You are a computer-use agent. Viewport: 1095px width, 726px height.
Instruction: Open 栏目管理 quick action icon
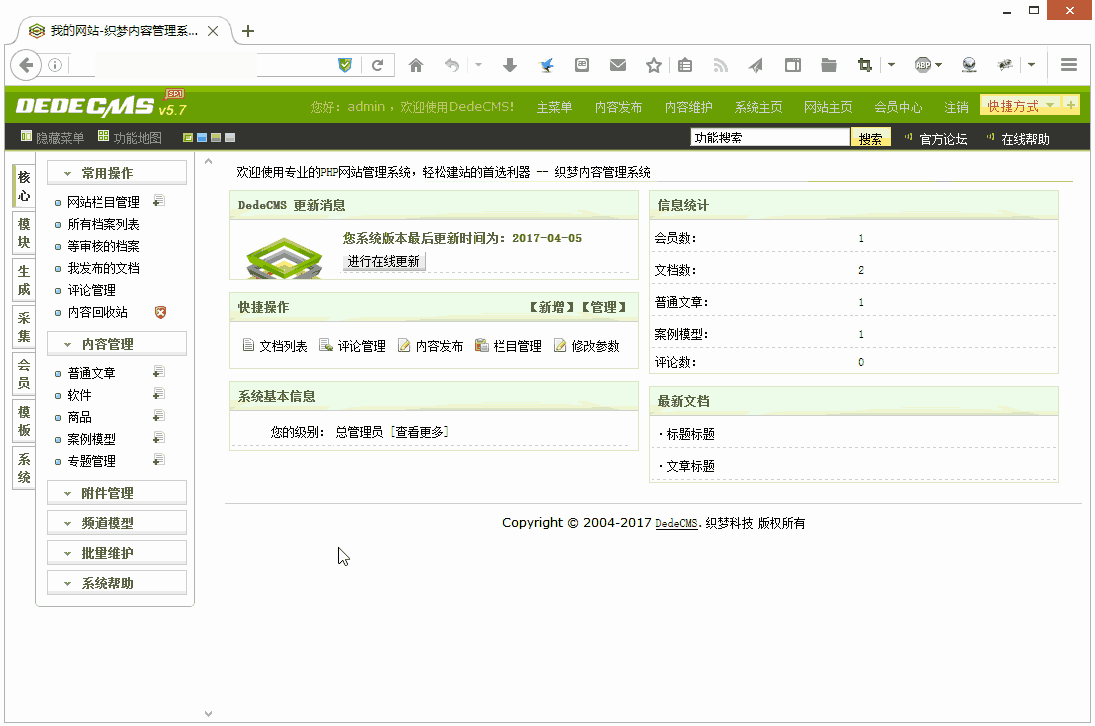tap(481, 345)
